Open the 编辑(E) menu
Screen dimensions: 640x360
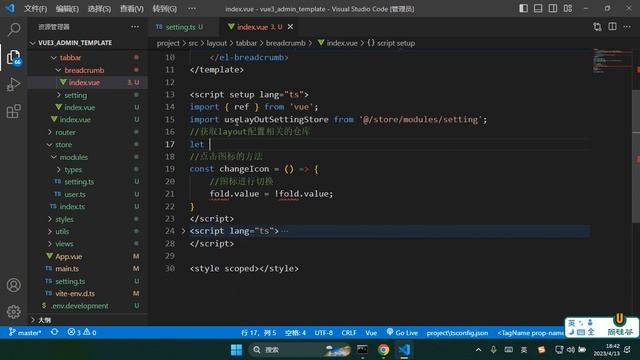[67, 9]
